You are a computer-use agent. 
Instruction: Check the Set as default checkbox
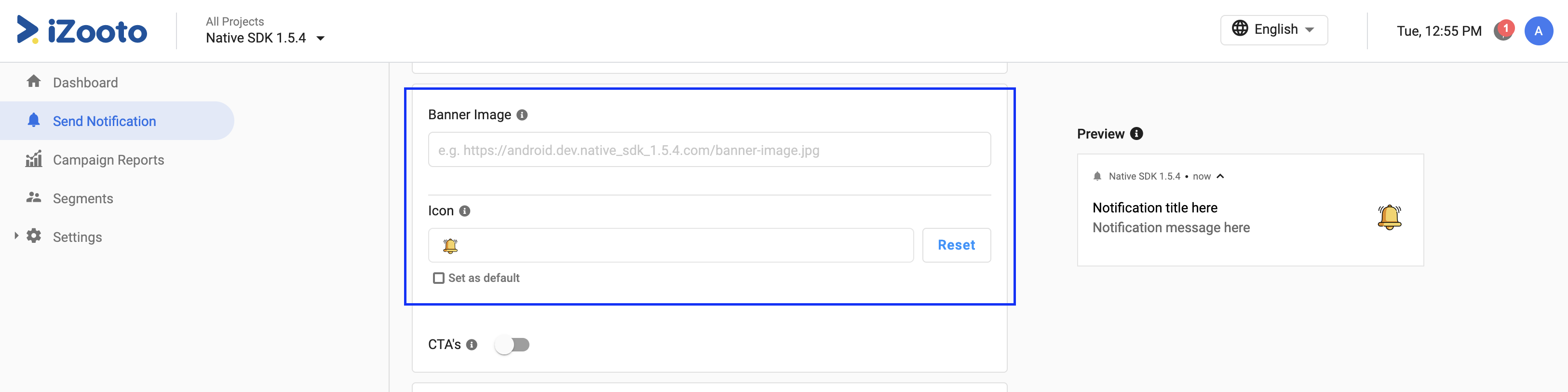click(x=438, y=278)
